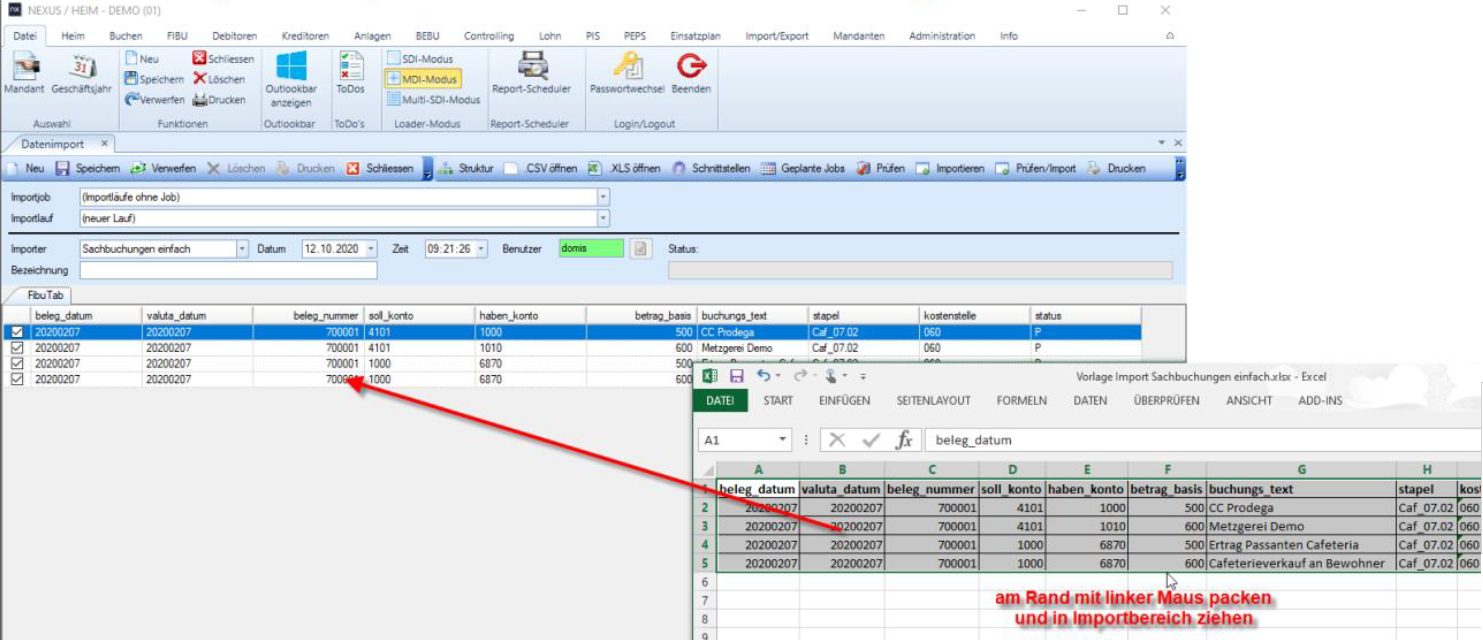Toggle the fourth row checkbox in the grid

[x=16, y=380]
